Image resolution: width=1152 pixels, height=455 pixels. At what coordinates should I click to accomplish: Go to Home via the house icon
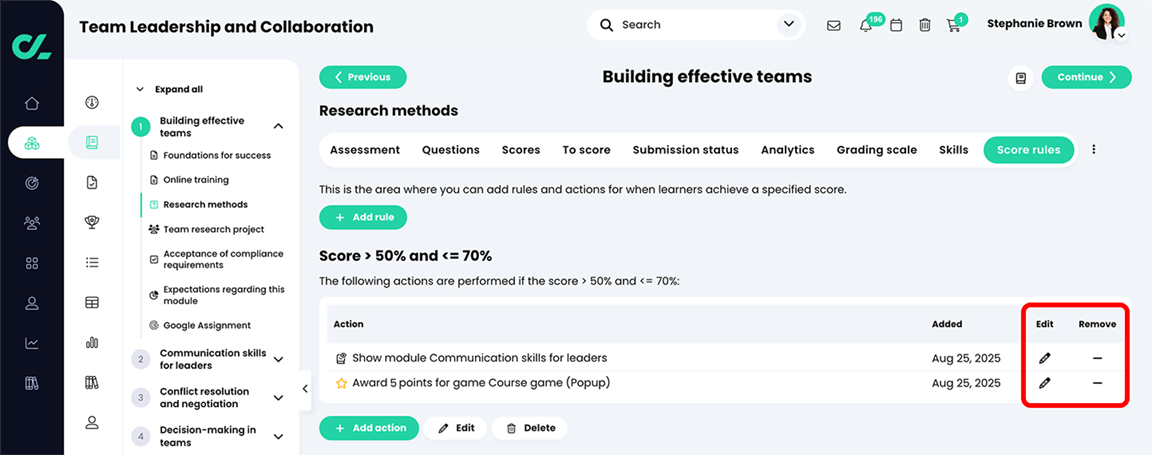[32, 103]
